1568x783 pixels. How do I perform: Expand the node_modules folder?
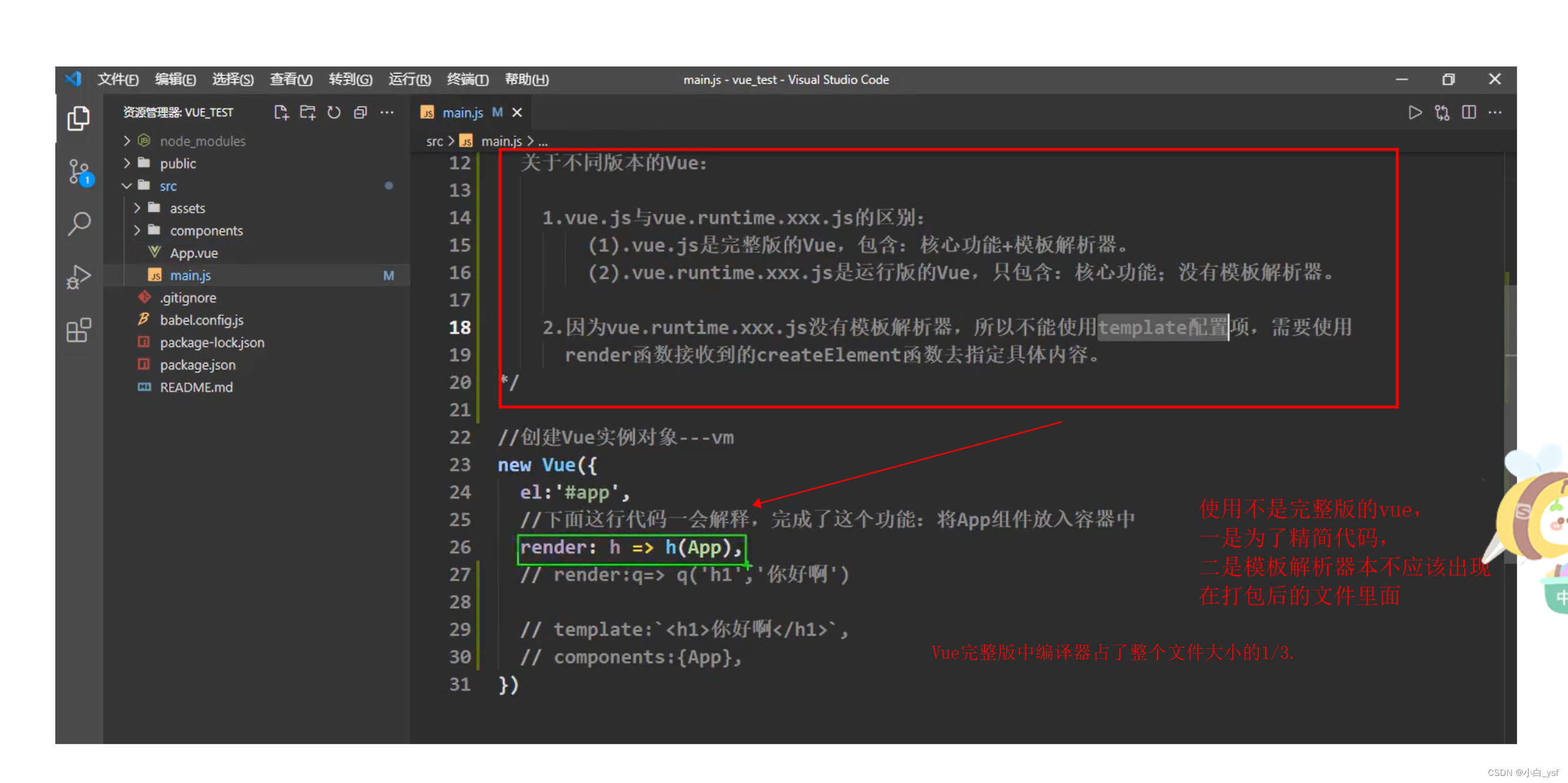point(126,141)
